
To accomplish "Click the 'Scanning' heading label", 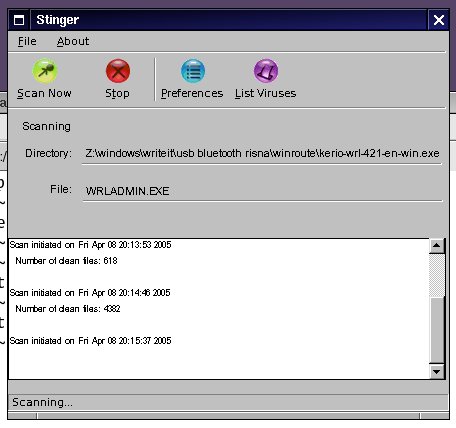I will click(x=47, y=126).
